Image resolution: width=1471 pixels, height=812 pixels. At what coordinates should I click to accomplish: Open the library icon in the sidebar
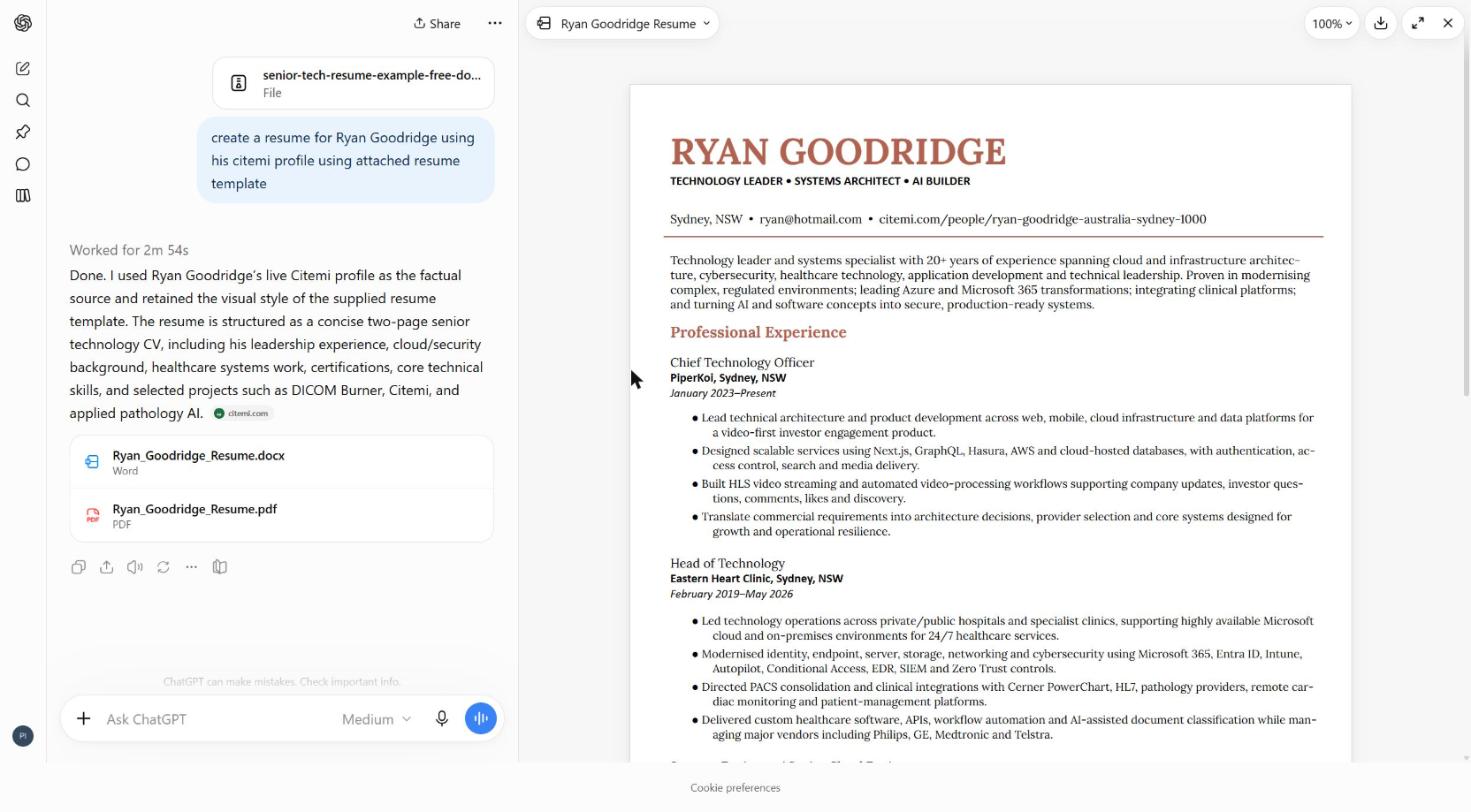tap(23, 196)
